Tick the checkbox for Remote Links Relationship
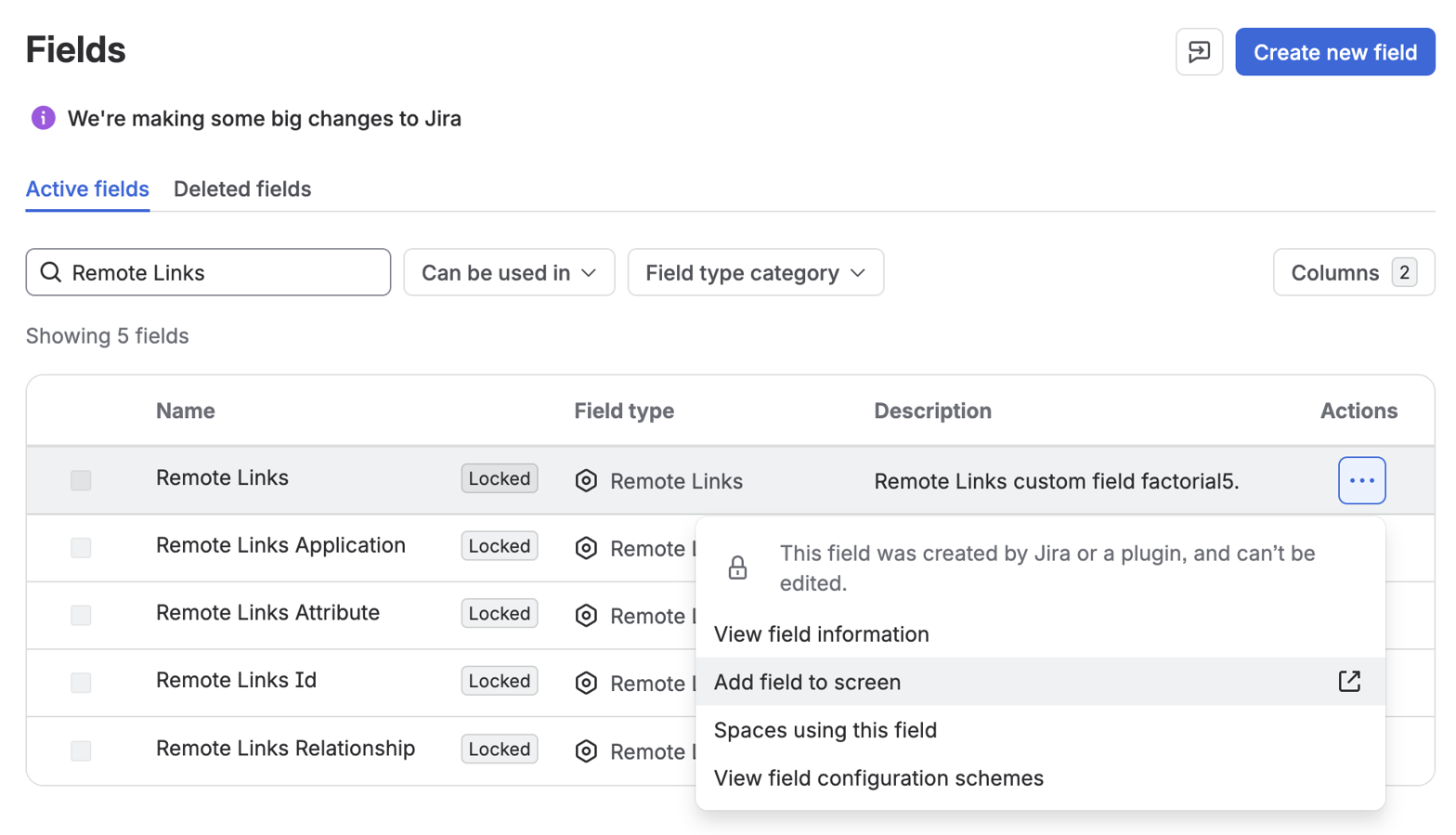Screen dimensions: 1456x835 click(81, 750)
